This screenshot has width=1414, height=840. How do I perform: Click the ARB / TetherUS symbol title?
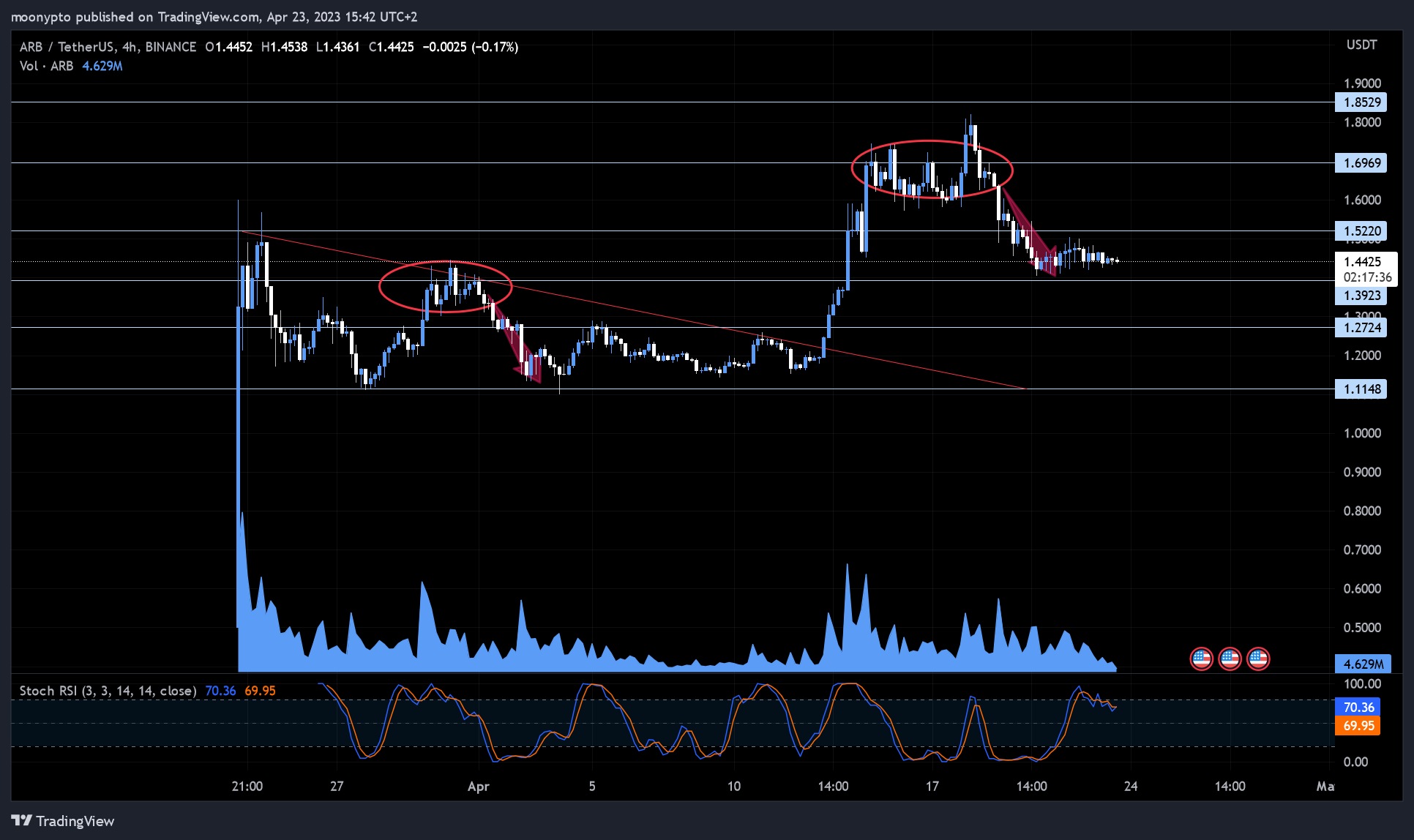point(108,47)
